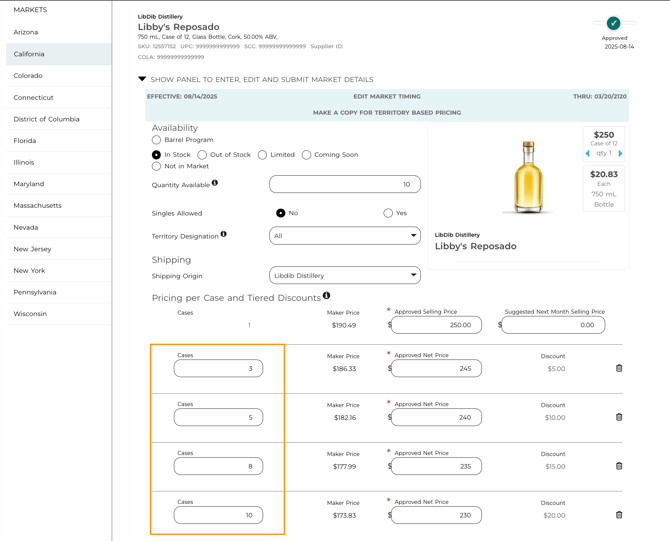The height and width of the screenshot is (541, 670).
Task: Click the Quantity Available input field
Action: (345, 184)
